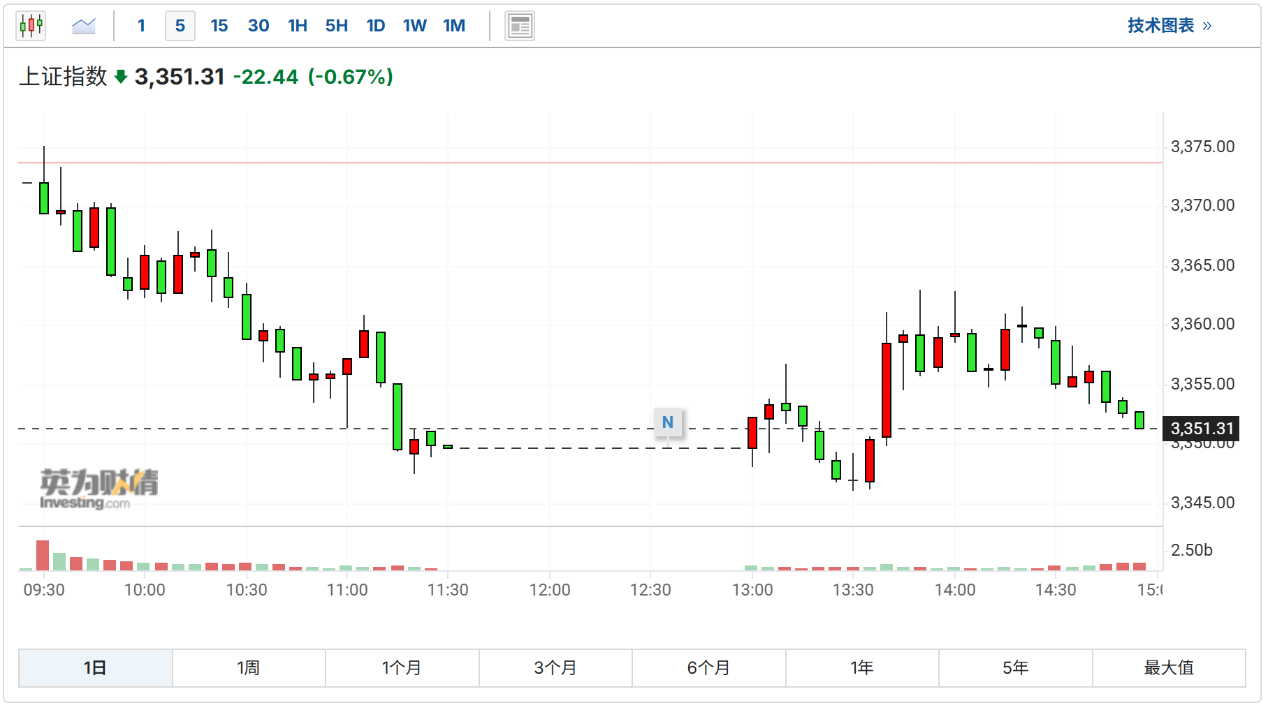This screenshot has width=1268, height=710.
Task: Click the 3,351.31 price label on axis
Action: click(x=1201, y=429)
